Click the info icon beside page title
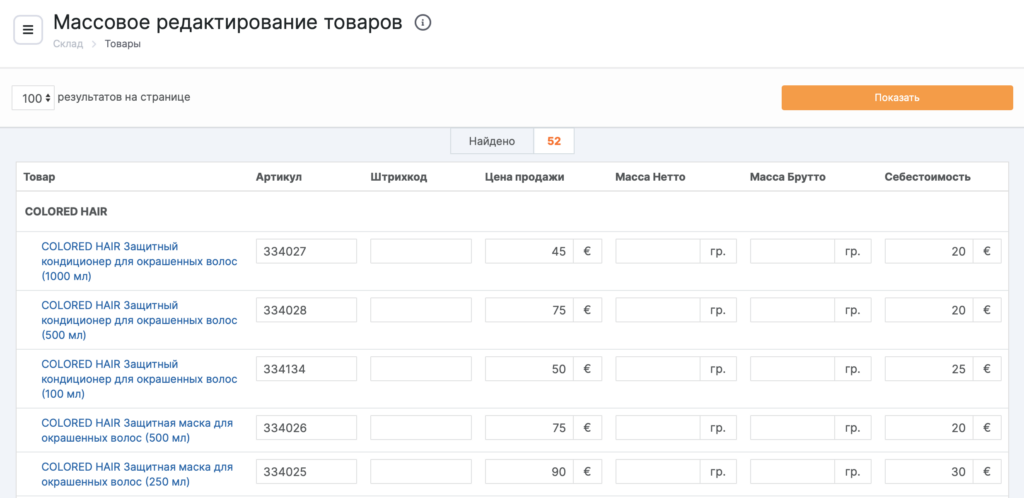 423,23
